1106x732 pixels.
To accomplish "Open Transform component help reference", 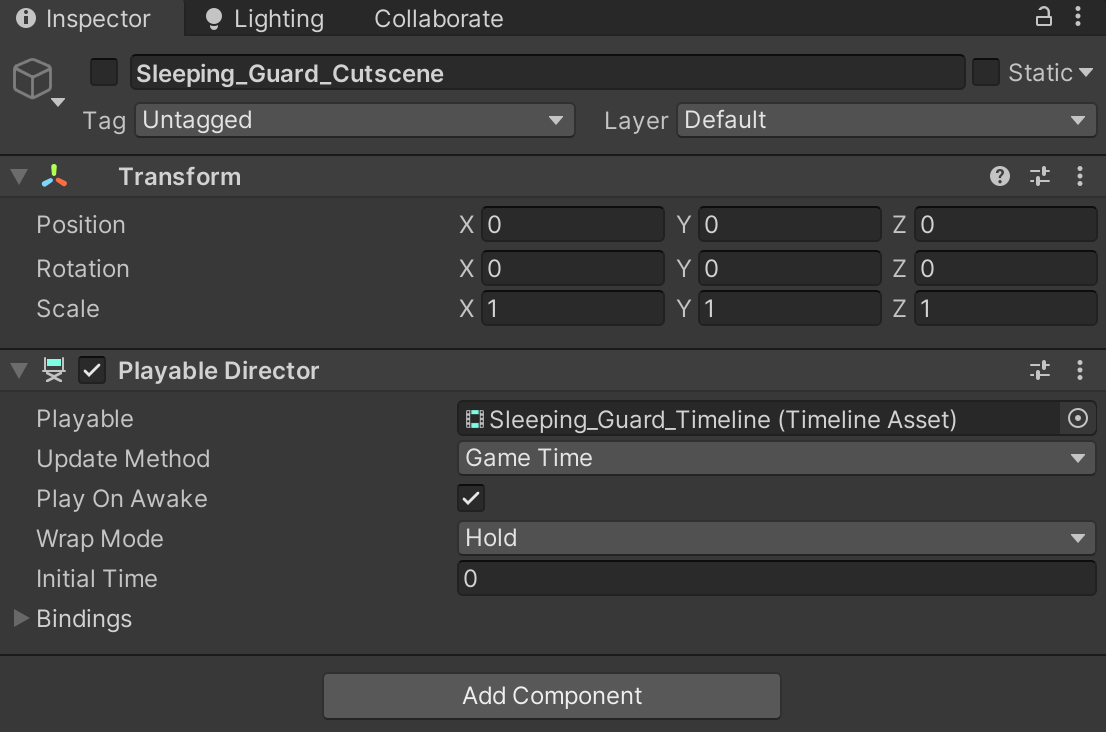I will click(x=999, y=176).
